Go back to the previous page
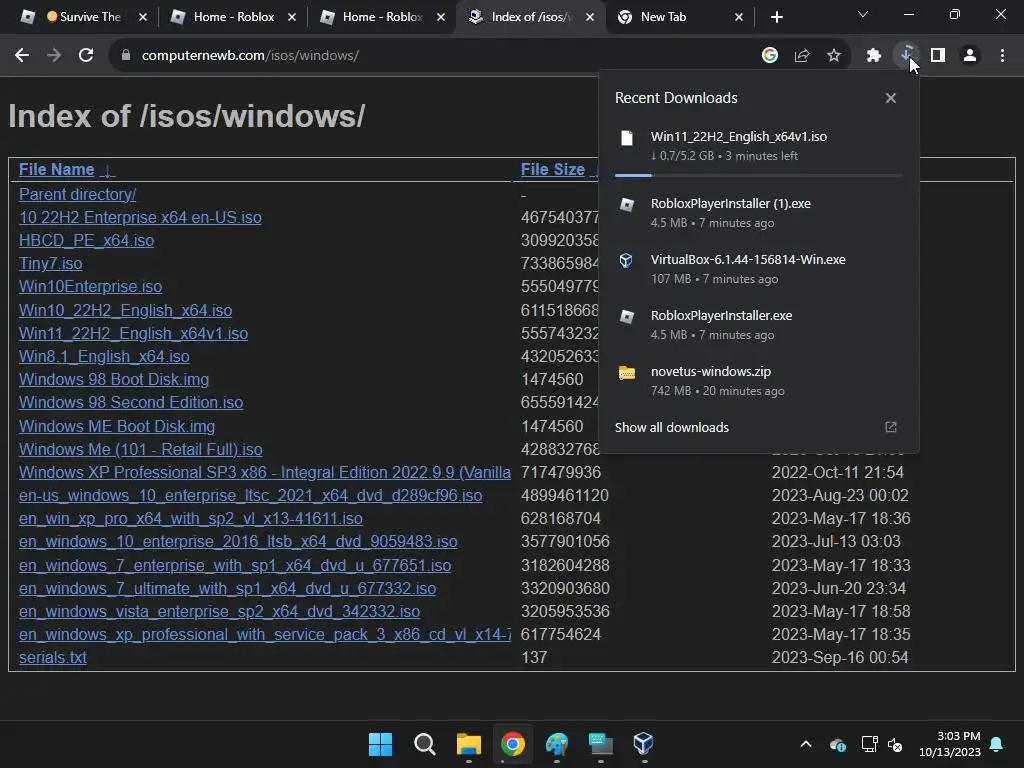Screen dimensions: 1024x768 [x=22, y=56]
